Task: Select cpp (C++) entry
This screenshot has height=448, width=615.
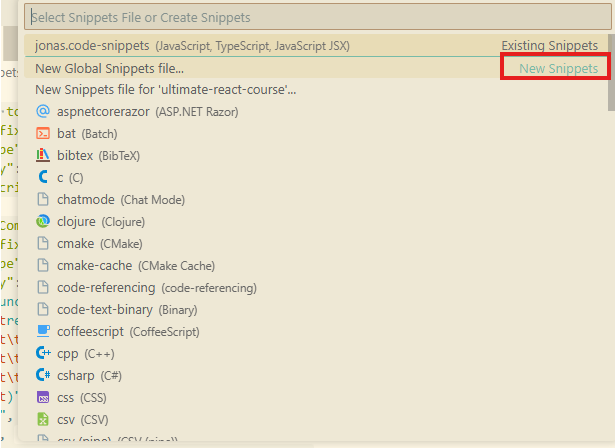Action: [316, 353]
